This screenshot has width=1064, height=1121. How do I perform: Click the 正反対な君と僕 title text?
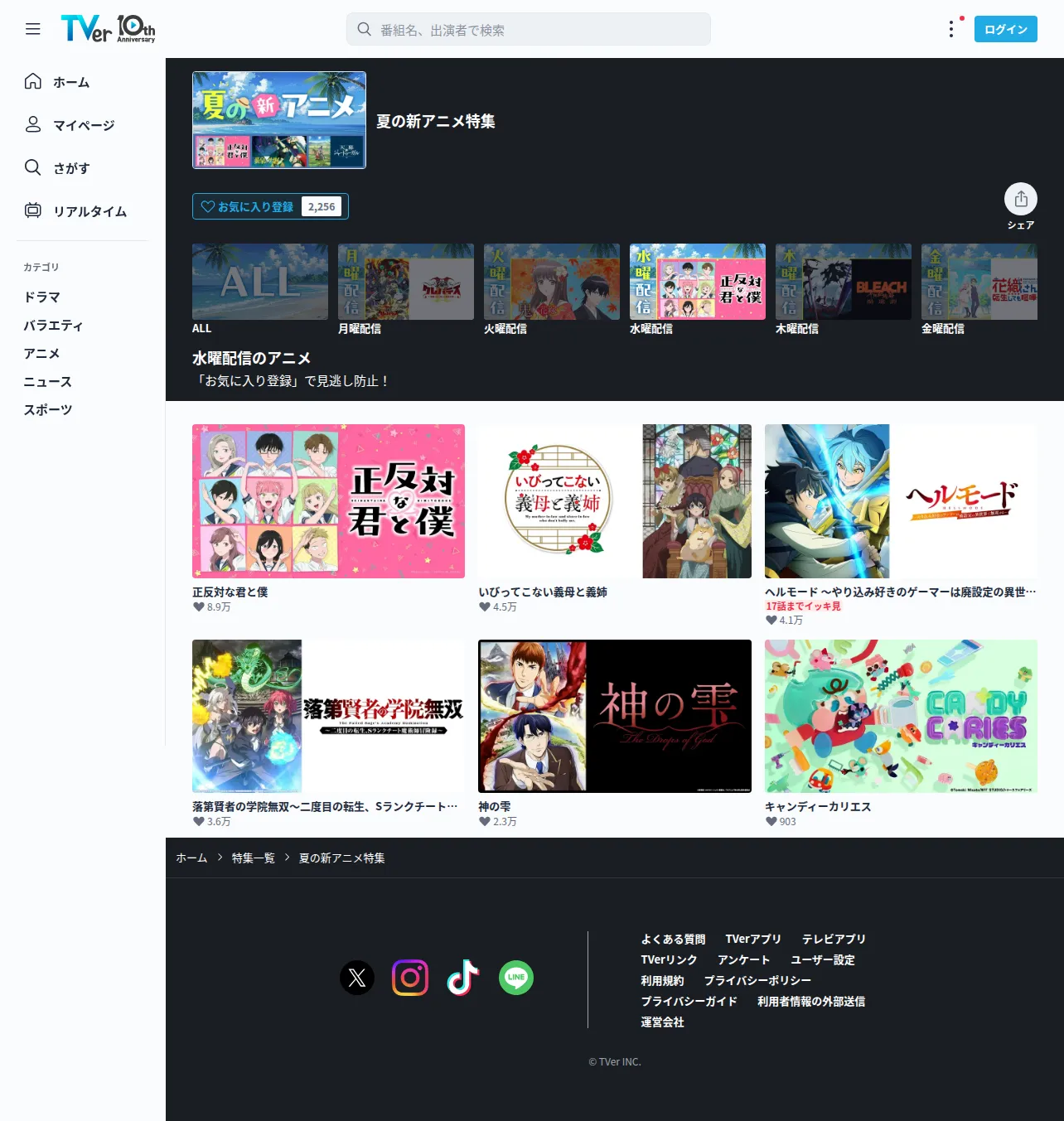230,592
